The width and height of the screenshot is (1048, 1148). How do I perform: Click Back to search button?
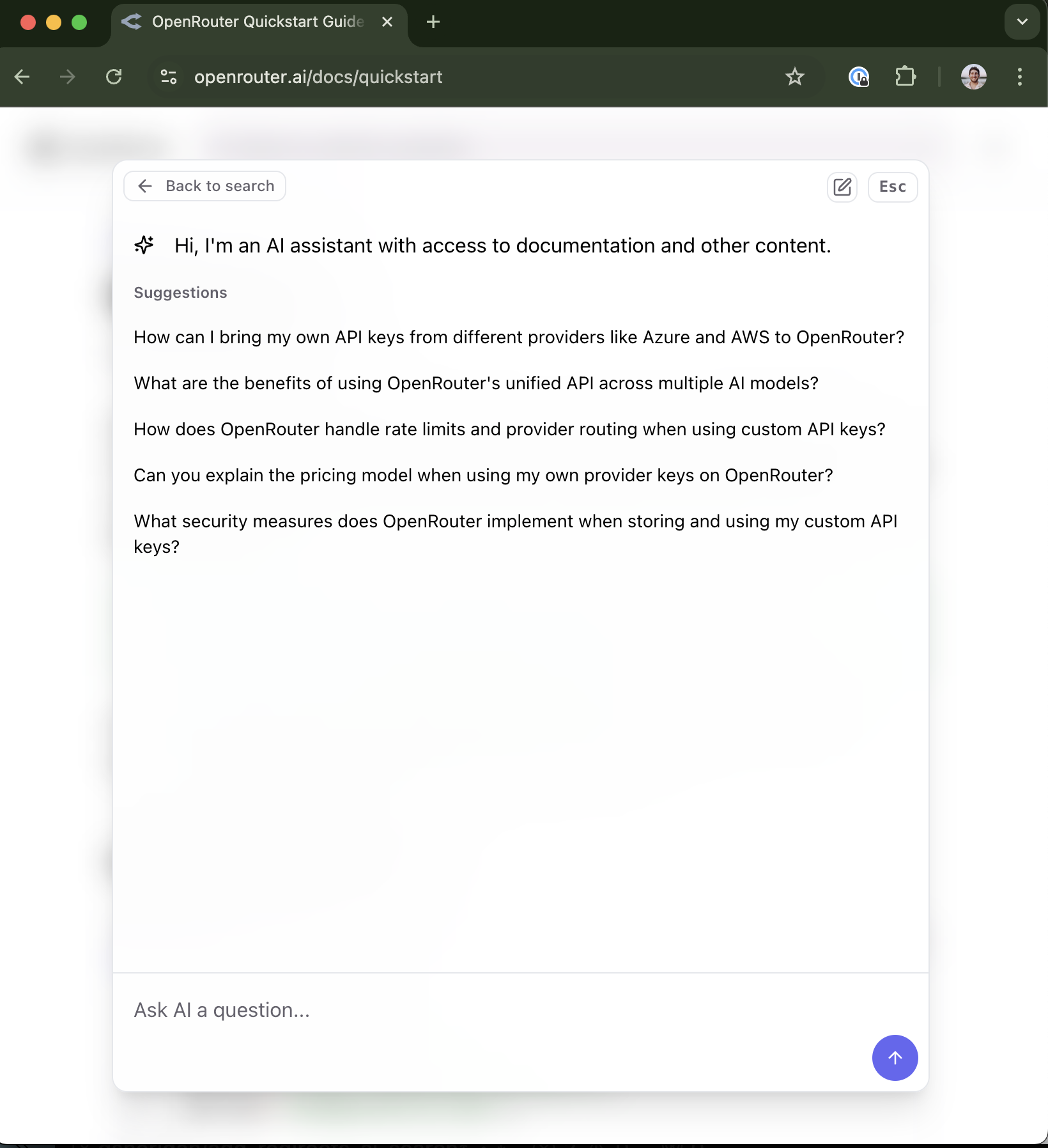point(204,186)
